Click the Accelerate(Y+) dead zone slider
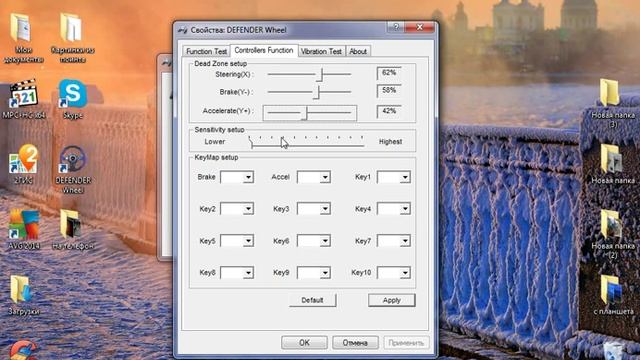The height and width of the screenshot is (360, 640). (x=309, y=112)
